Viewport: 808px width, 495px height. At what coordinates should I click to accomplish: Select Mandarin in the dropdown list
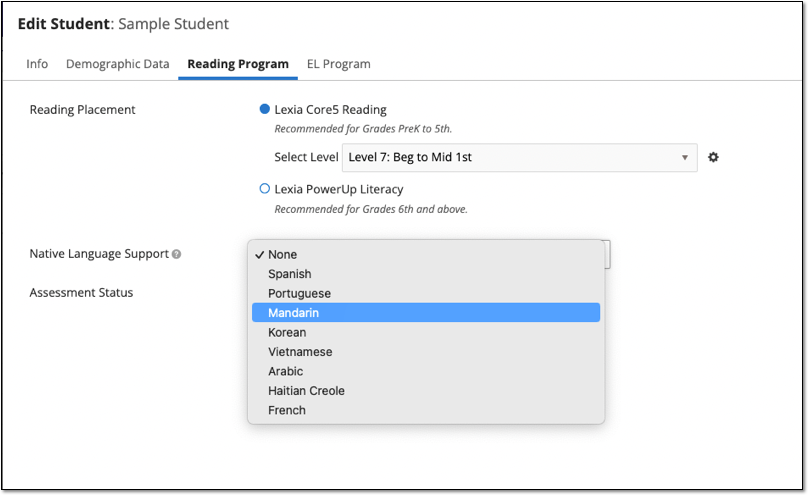293,313
